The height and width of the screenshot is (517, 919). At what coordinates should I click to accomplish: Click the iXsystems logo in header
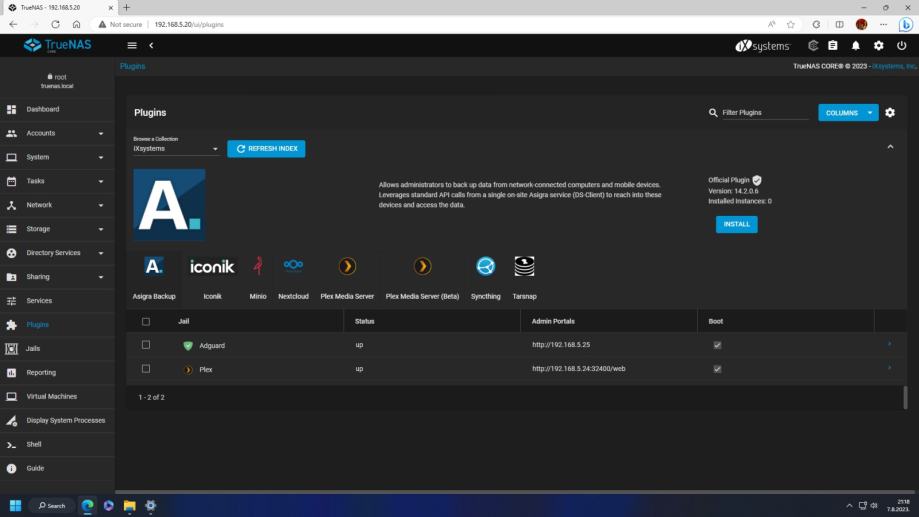[763, 46]
